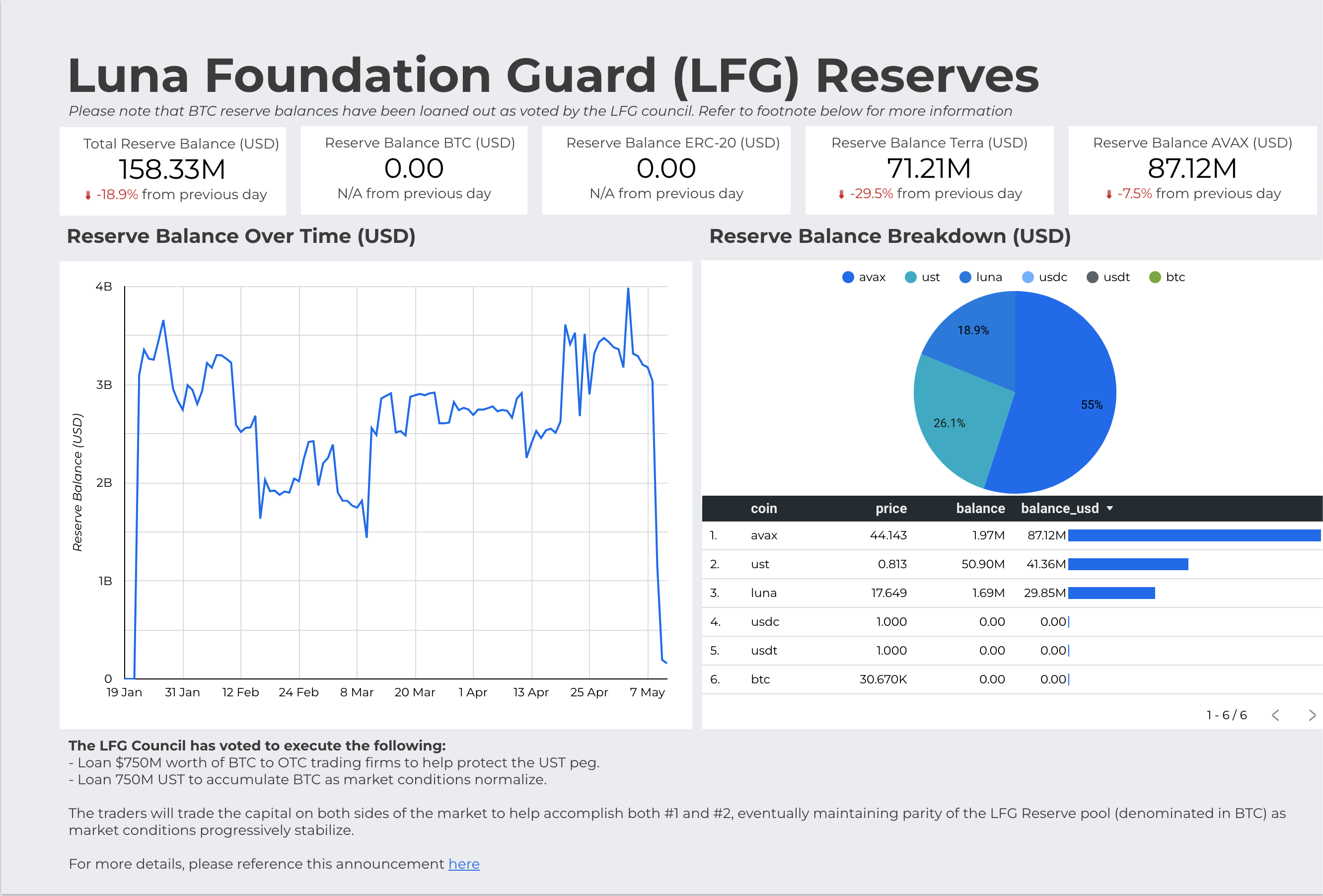
Task: Select the luna coin cell
Action: [x=763, y=593]
